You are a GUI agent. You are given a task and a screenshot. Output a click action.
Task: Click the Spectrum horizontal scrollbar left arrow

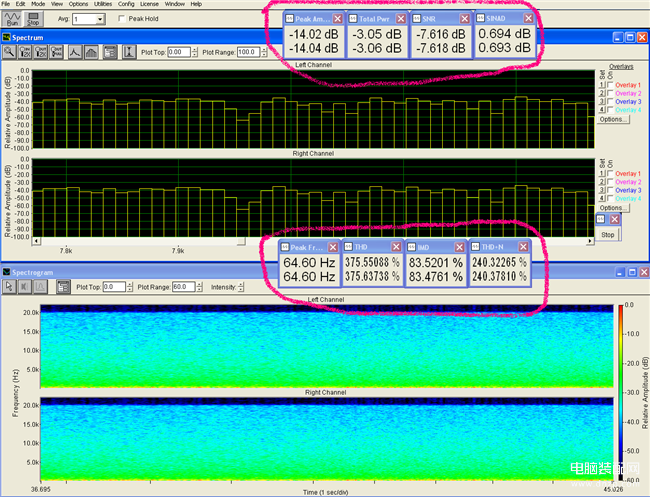point(36,241)
